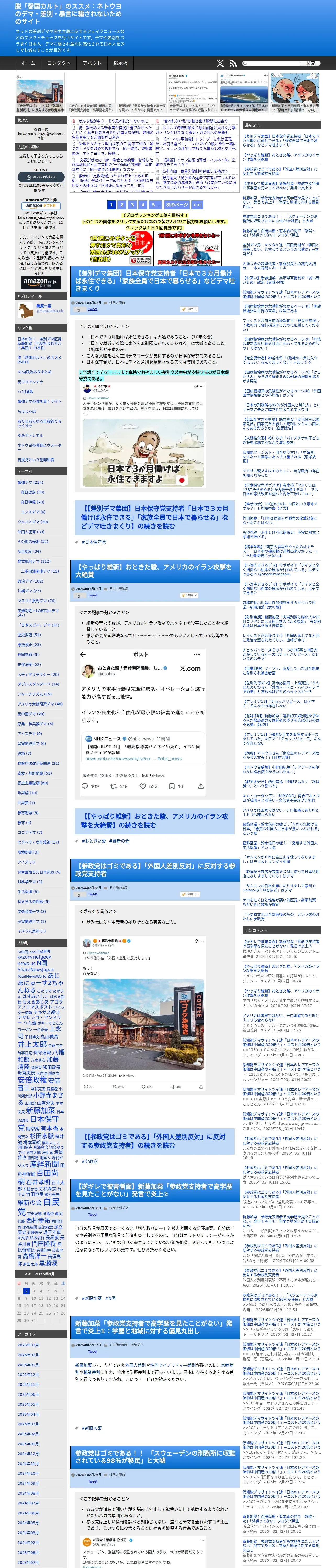Open link ハン速報 in リンク集
Image resolution: width=336 pixels, height=1568 pixels.
tap(25, 391)
